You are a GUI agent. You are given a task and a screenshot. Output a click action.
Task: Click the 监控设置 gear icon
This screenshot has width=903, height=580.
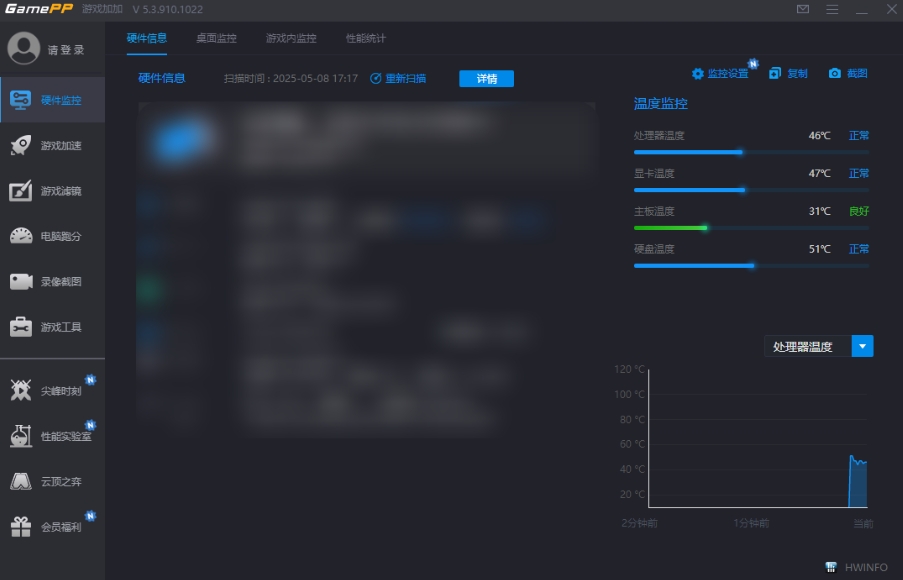(698, 74)
